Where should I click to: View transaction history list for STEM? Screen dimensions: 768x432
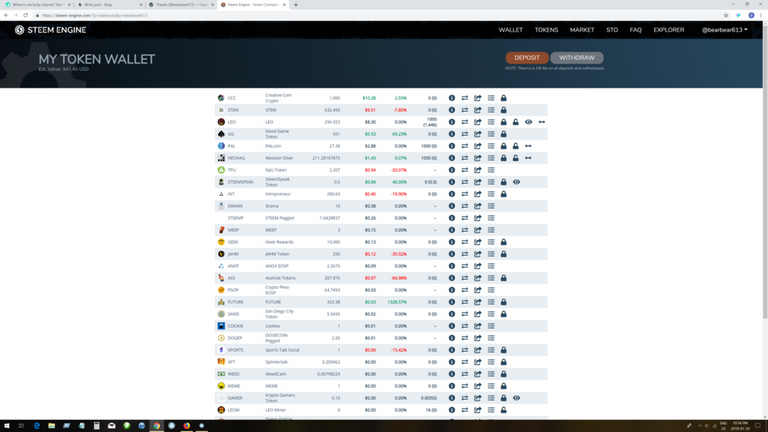click(491, 110)
